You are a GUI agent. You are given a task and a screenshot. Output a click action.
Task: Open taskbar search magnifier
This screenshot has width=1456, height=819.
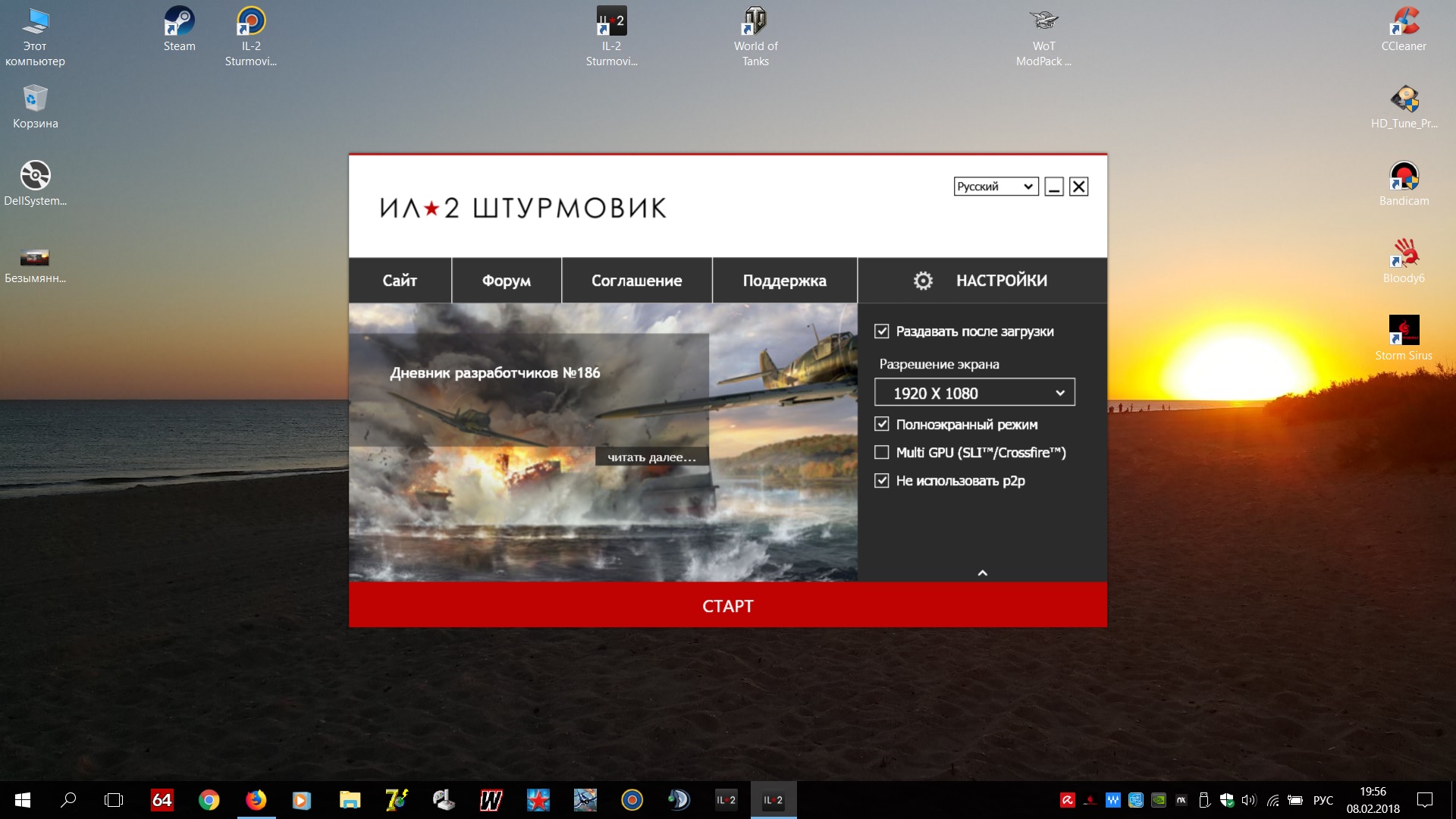[68, 800]
